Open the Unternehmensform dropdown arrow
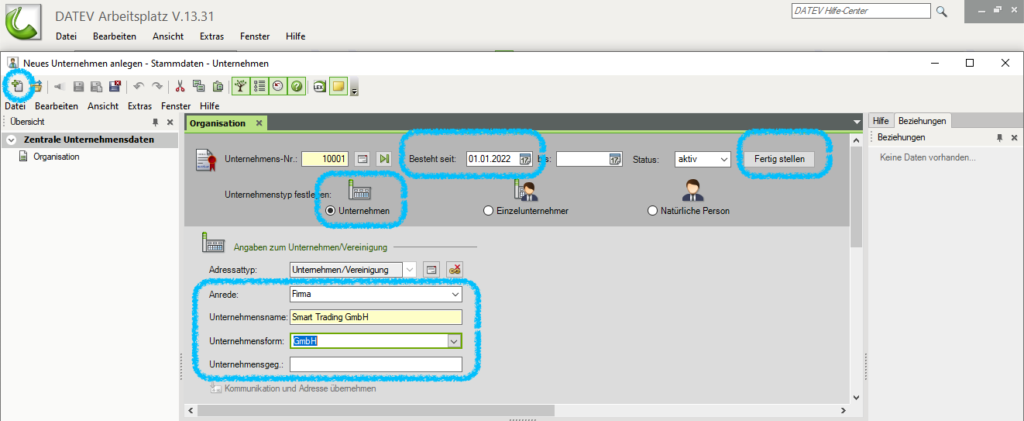The height and width of the screenshot is (421, 1024). coord(455,341)
